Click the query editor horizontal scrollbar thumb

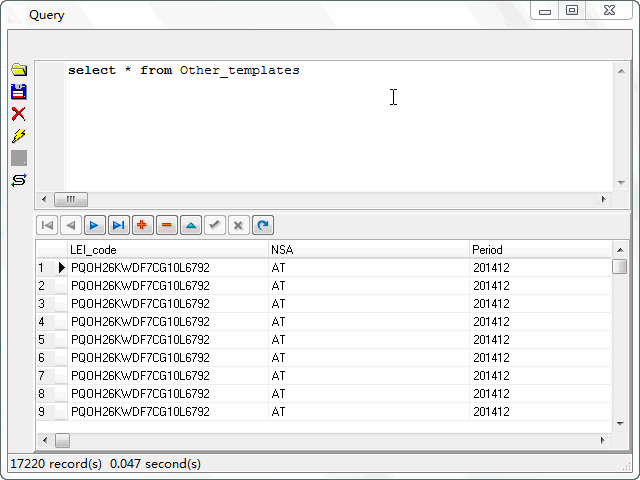(71, 200)
